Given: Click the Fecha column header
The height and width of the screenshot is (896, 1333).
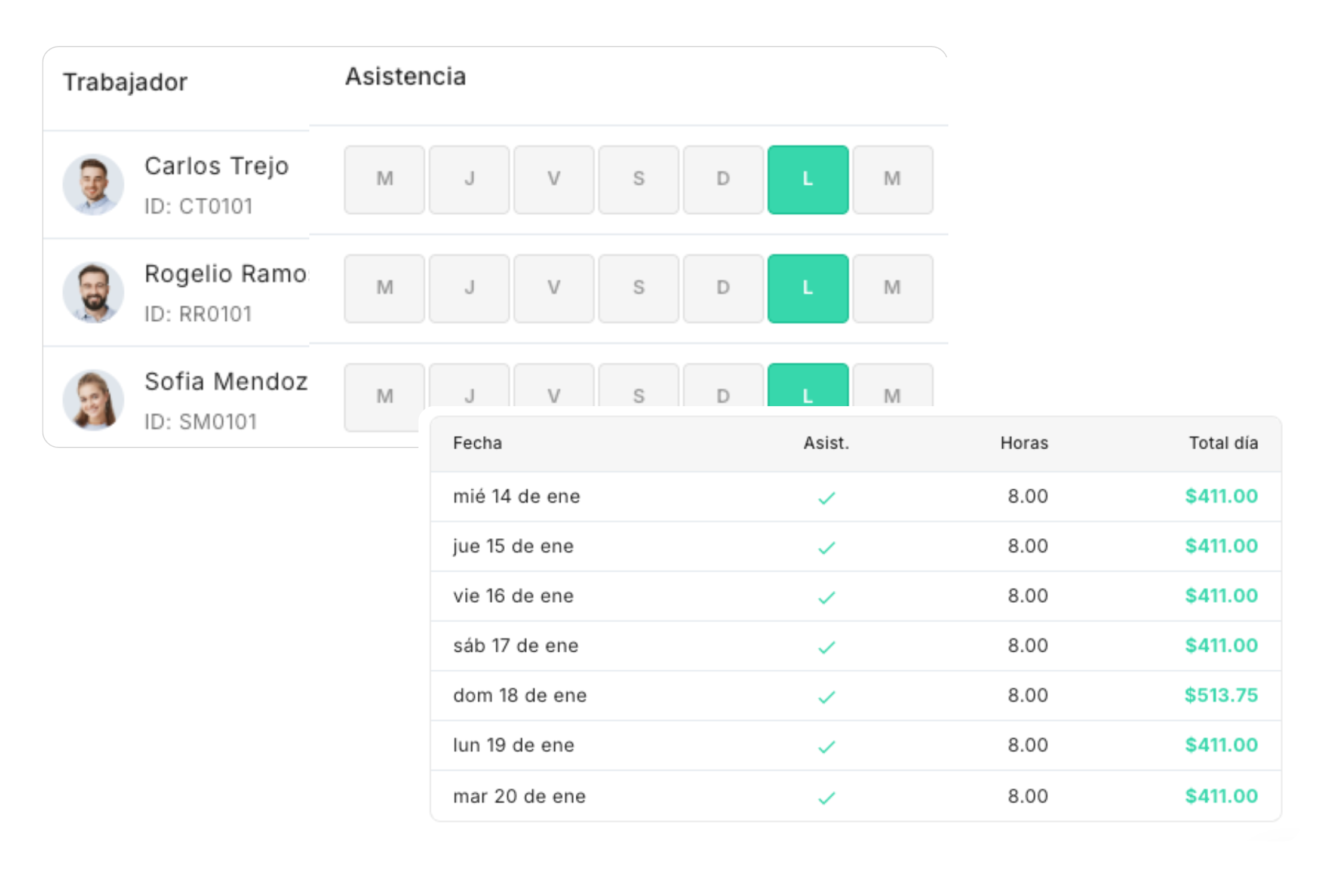Looking at the screenshot, I should pos(477,443).
